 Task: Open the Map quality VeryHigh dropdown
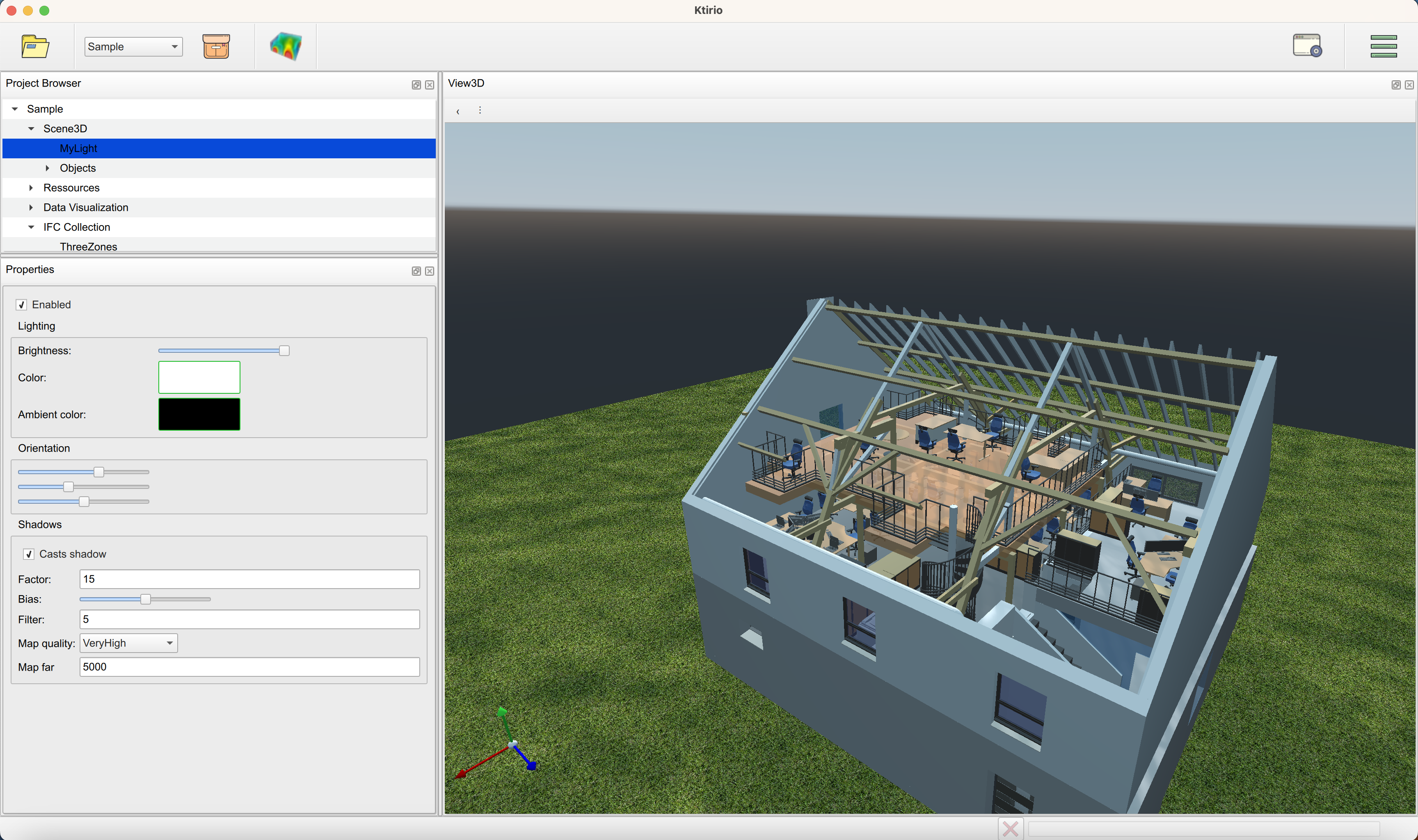[128, 643]
